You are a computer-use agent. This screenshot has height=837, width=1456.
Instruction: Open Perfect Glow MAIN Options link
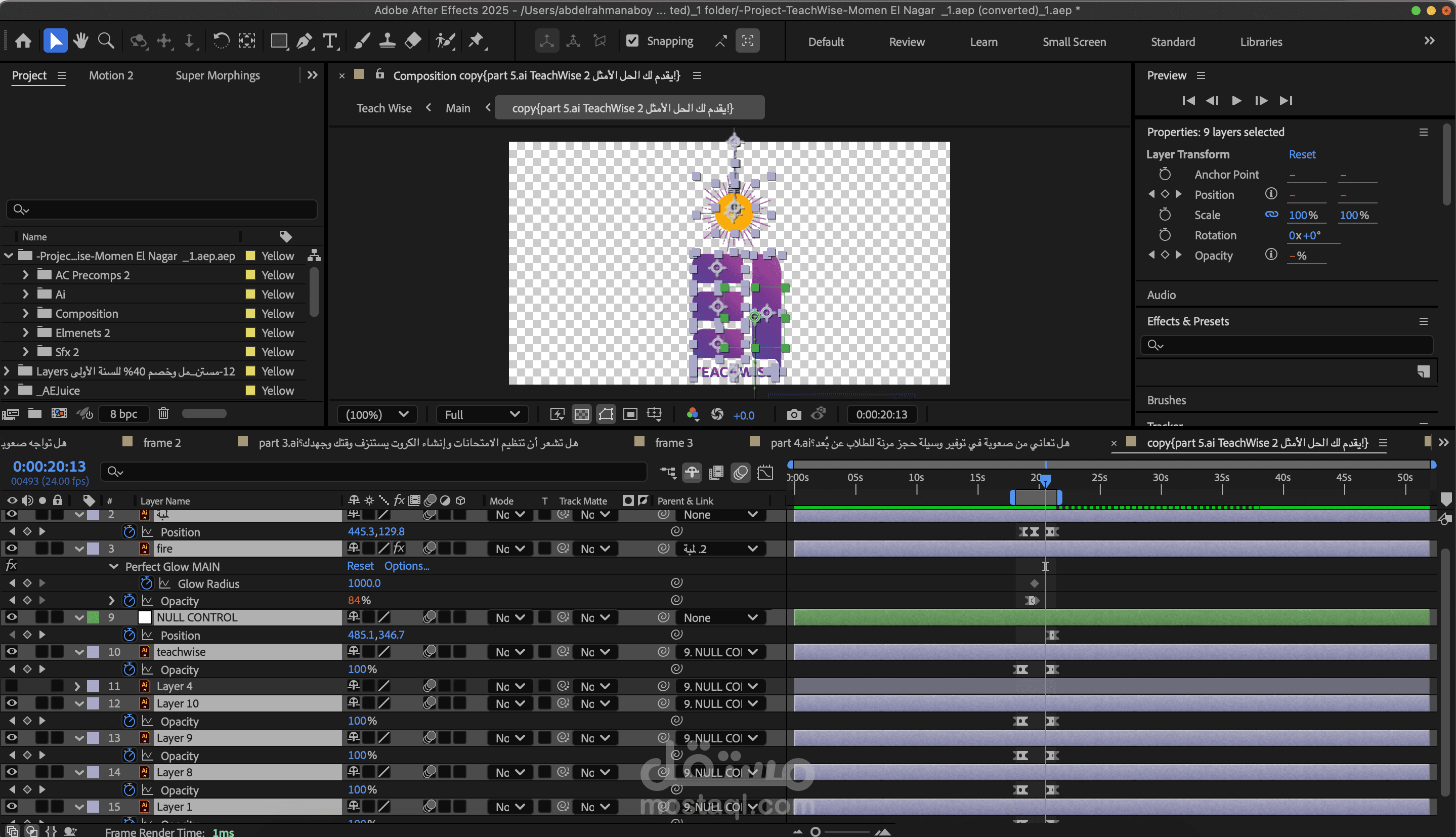(406, 566)
